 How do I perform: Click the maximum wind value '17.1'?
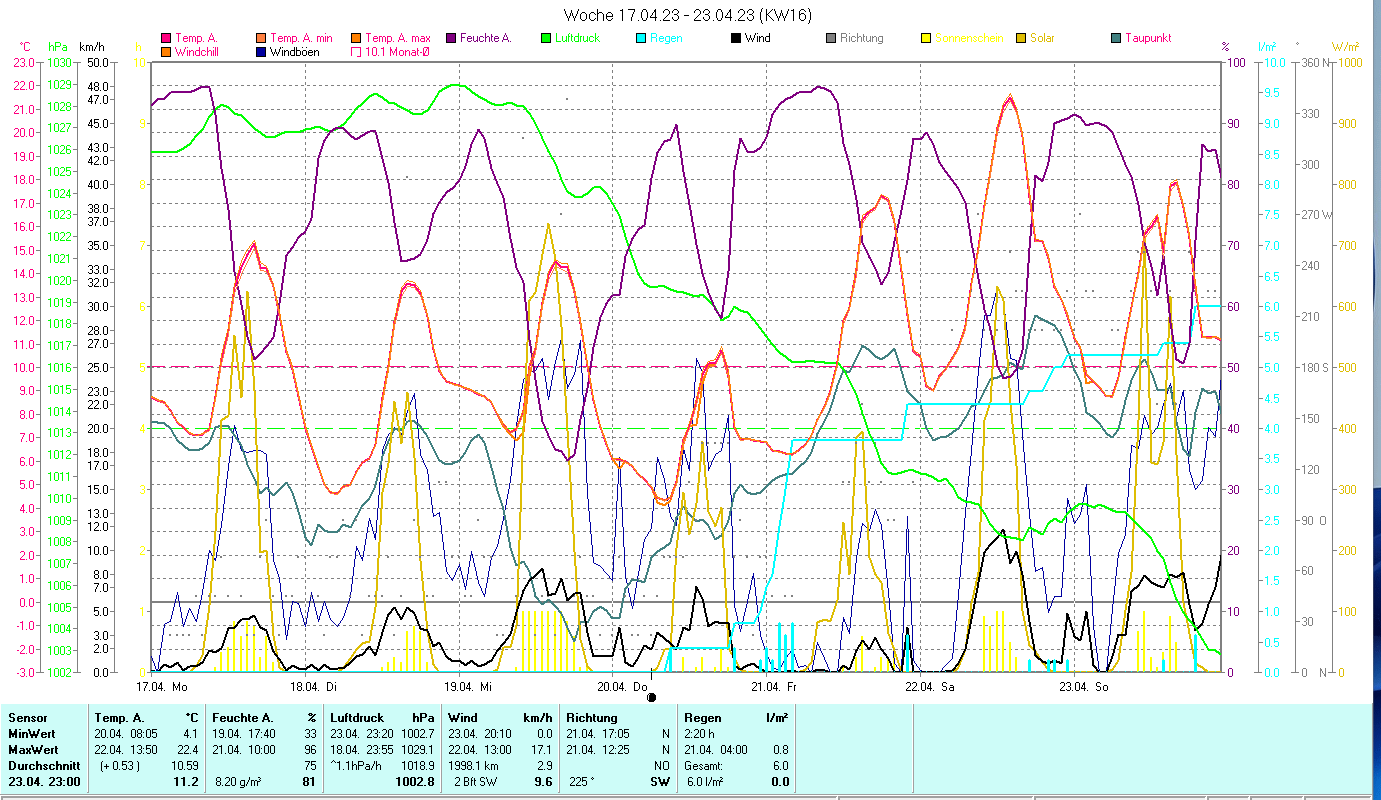[541, 749]
